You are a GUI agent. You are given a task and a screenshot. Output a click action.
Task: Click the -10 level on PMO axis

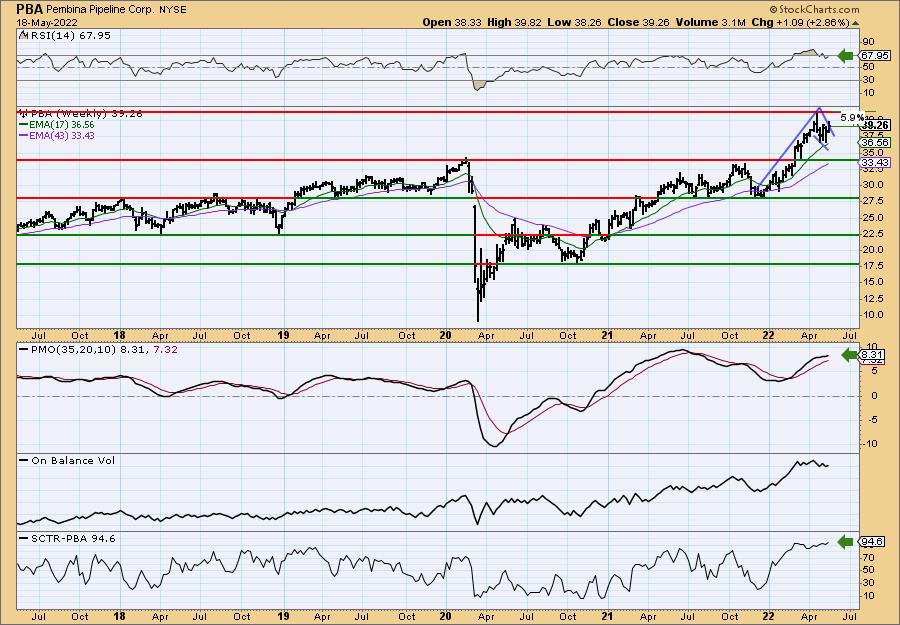pyautogui.click(x=869, y=444)
